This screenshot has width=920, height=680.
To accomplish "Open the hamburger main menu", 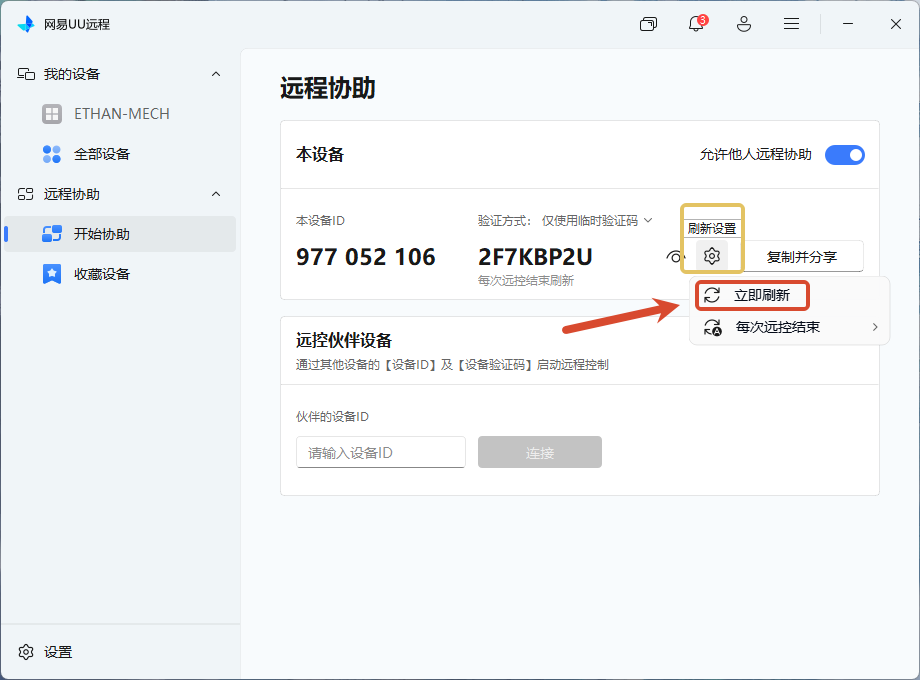I will click(792, 24).
